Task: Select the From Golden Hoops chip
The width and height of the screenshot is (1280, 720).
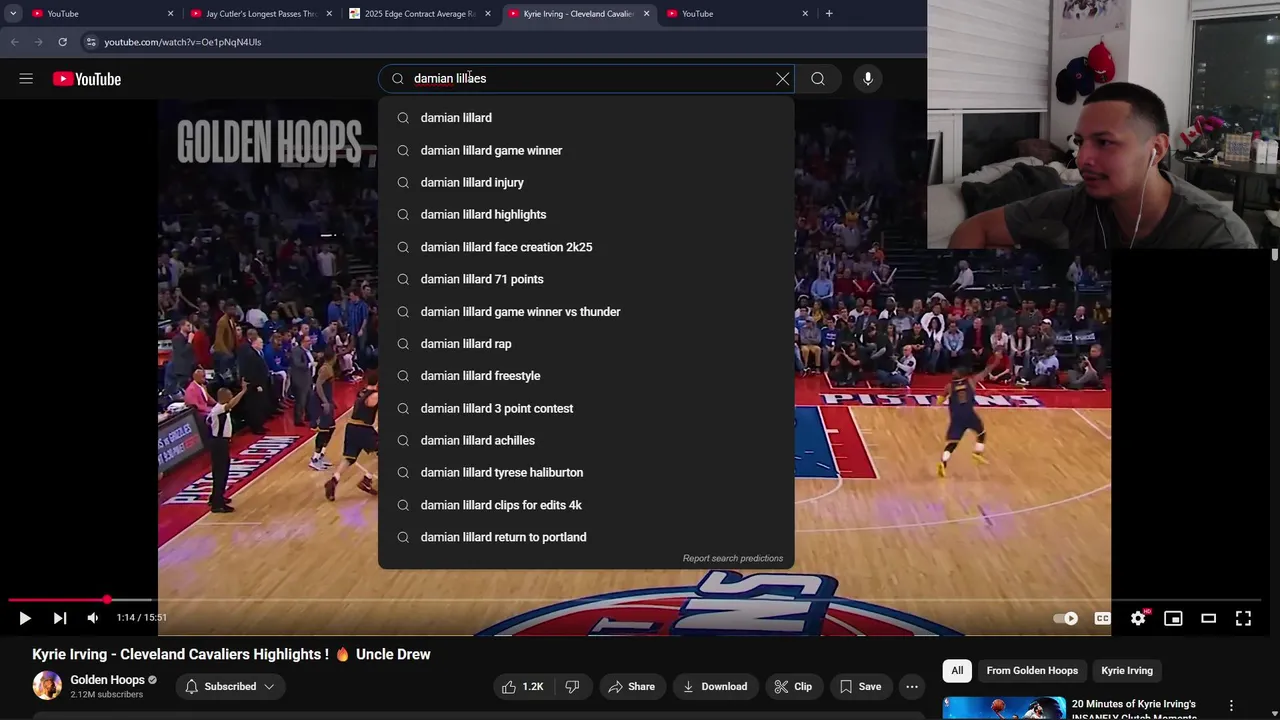Action: click(1032, 671)
